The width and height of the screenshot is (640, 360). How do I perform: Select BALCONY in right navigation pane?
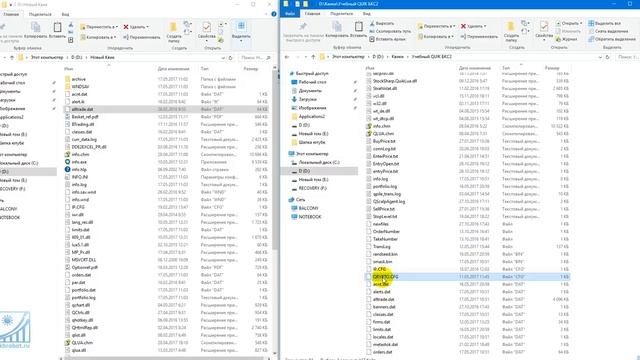click(308, 208)
